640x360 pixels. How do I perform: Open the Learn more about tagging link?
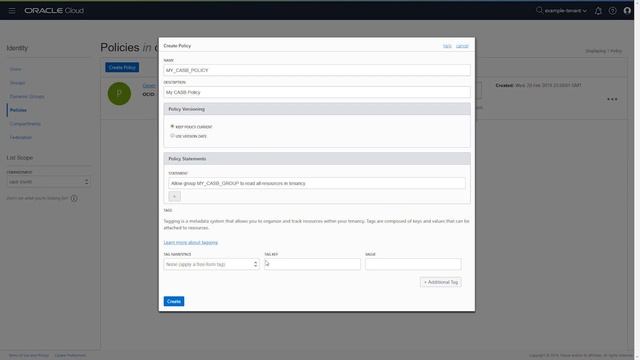click(191, 242)
